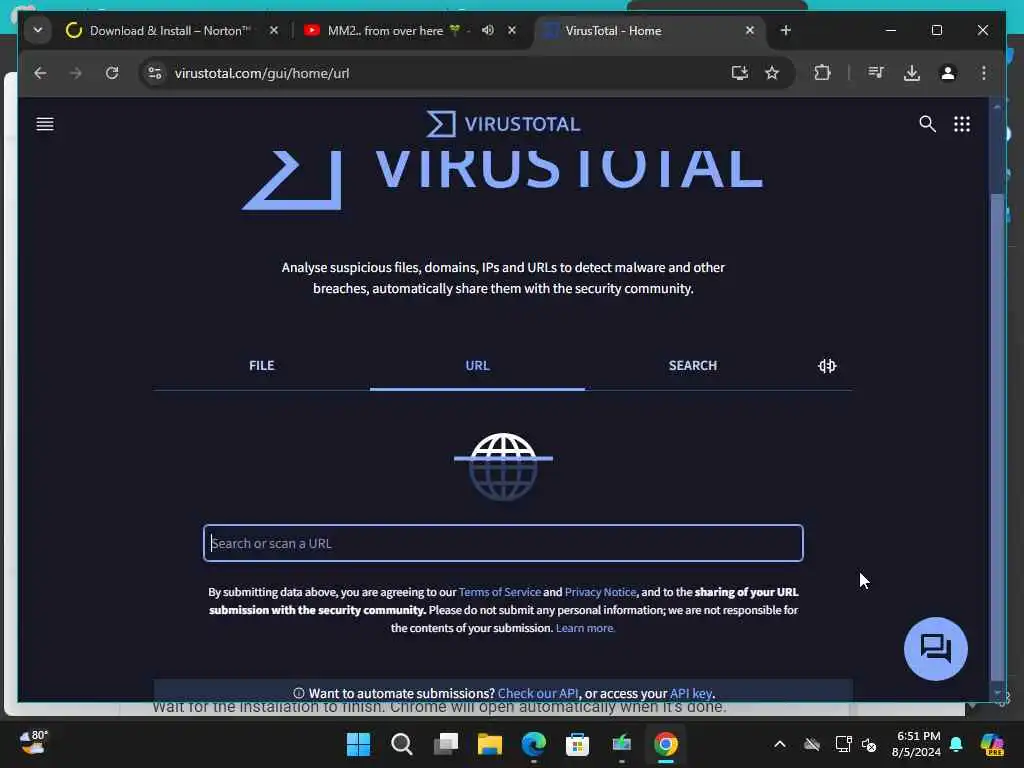Select the URL scan tab
This screenshot has width=1024, height=768.
(477, 366)
